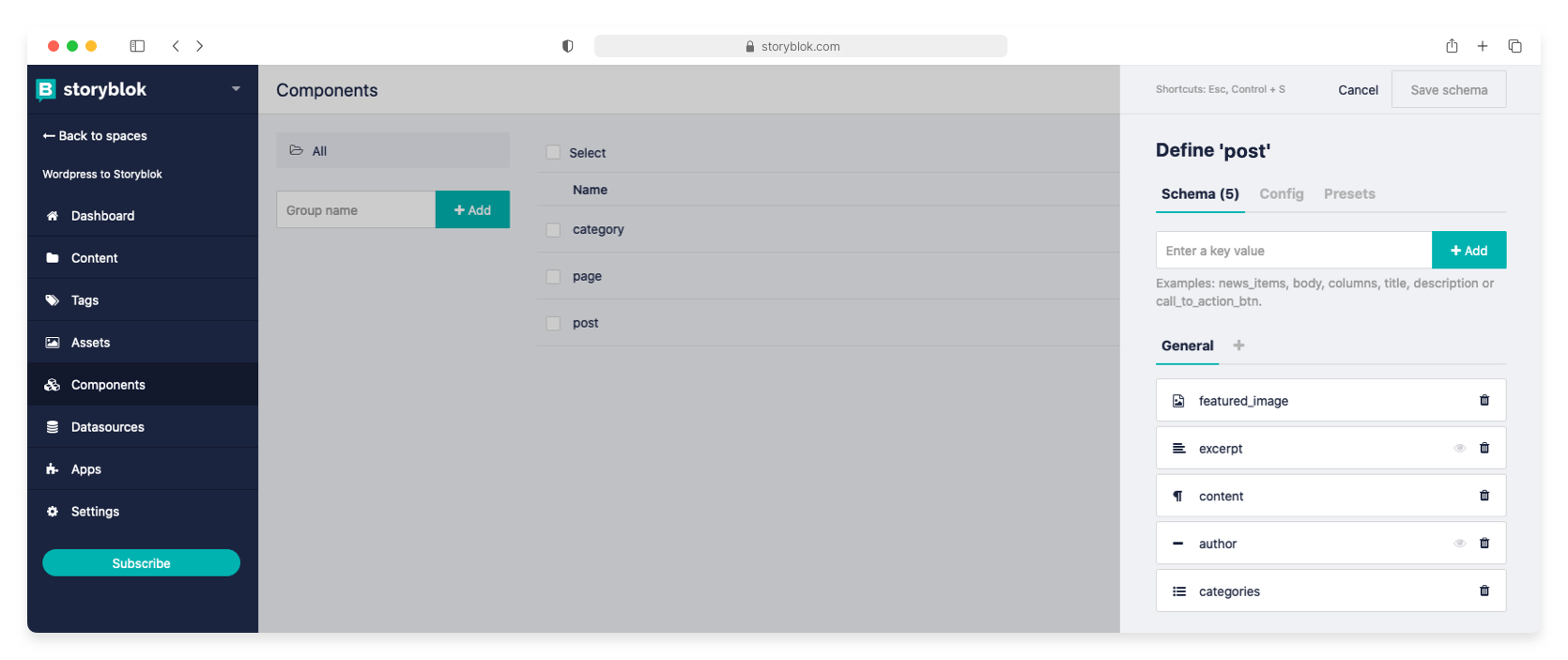Open the excerpt field
Viewport: 1568px width, 660px height.
point(1331,449)
